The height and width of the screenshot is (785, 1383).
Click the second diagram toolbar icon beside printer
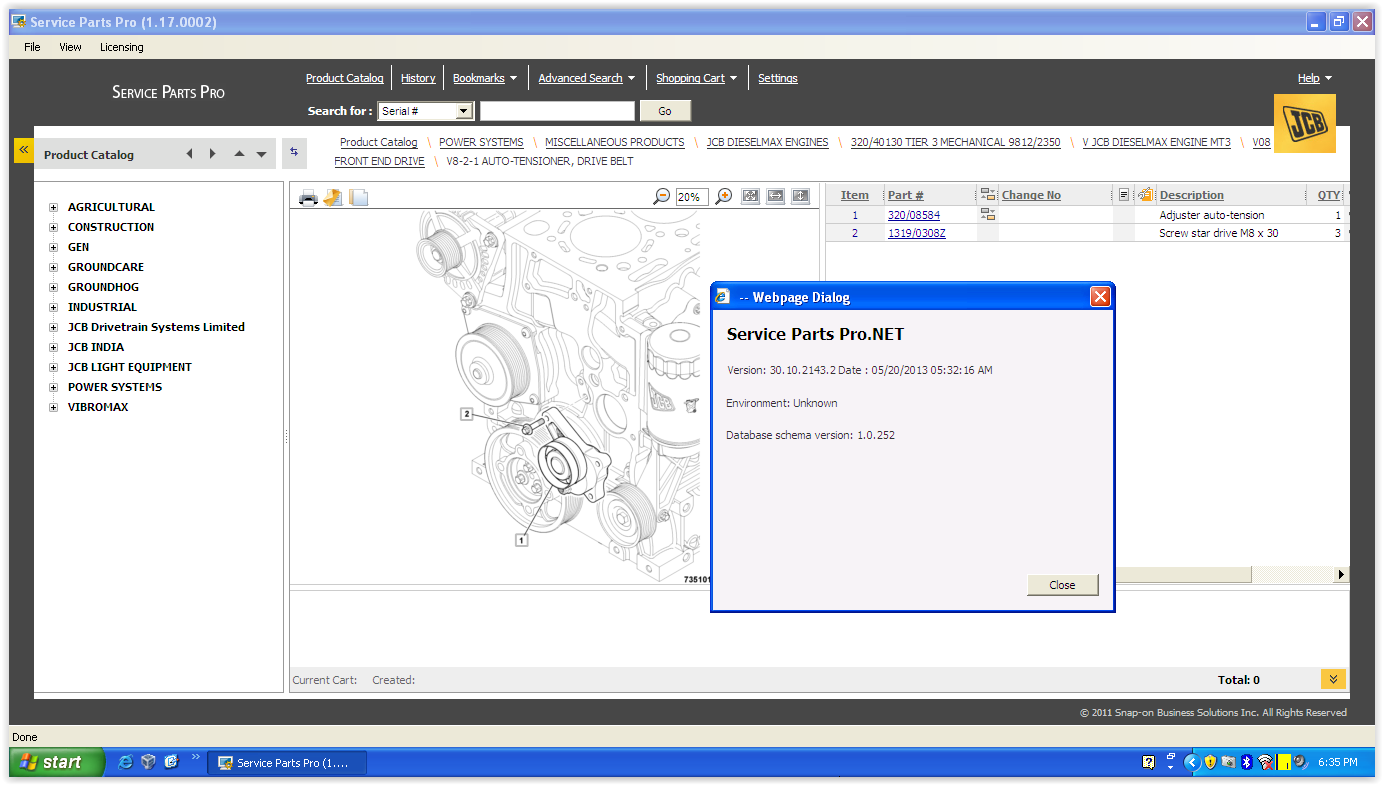[x=333, y=197]
